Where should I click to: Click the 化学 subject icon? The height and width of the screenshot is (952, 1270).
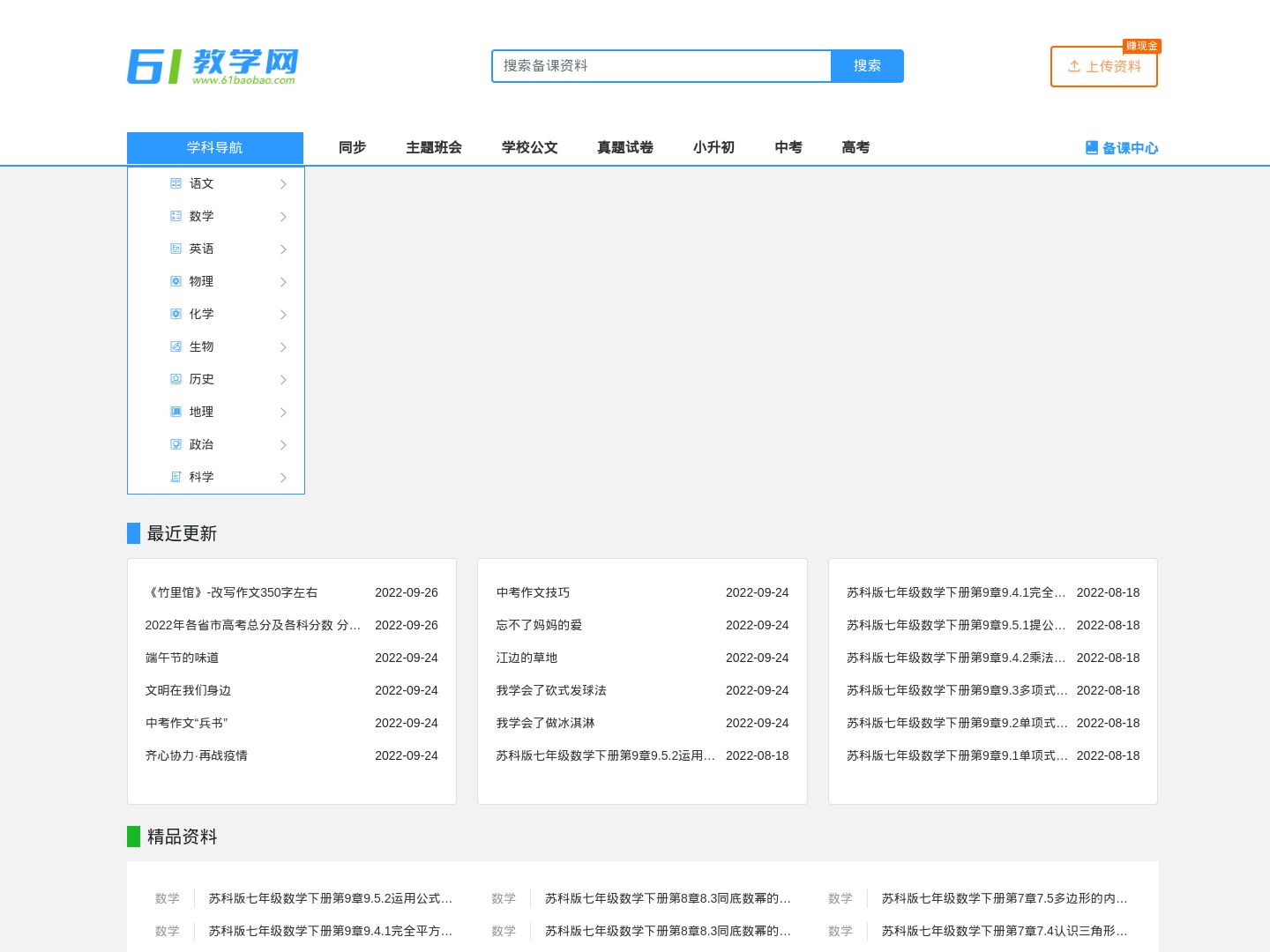click(176, 314)
